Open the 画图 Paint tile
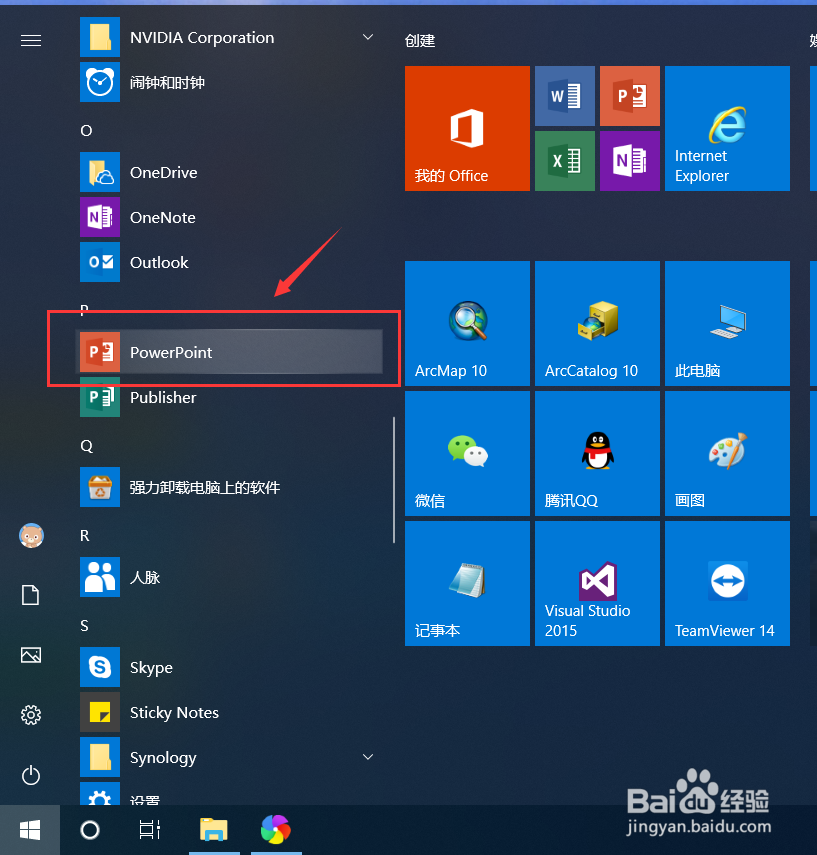The width and height of the screenshot is (817, 855). 728,453
